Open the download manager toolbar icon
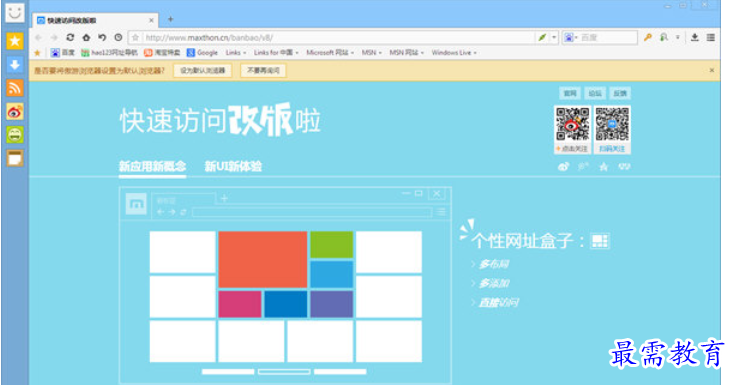Image resolution: width=733 pixels, height=385 pixels. 695,37
